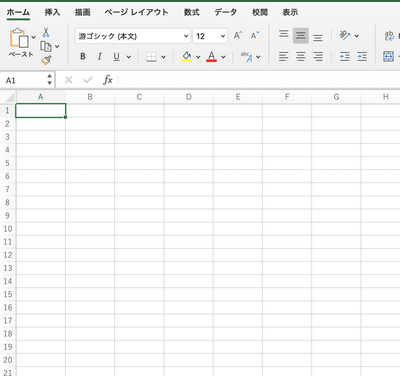Open the 挿入 tab
Screen dimensions: 400x376
(52, 13)
